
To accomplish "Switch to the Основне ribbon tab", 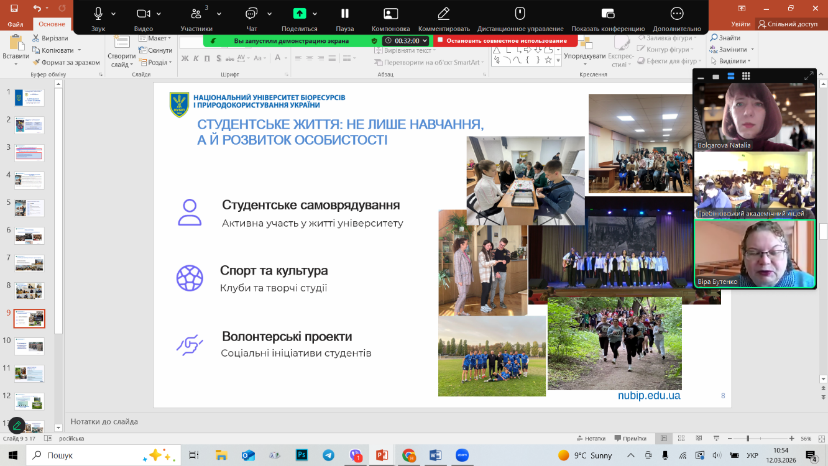I will (x=51, y=23).
